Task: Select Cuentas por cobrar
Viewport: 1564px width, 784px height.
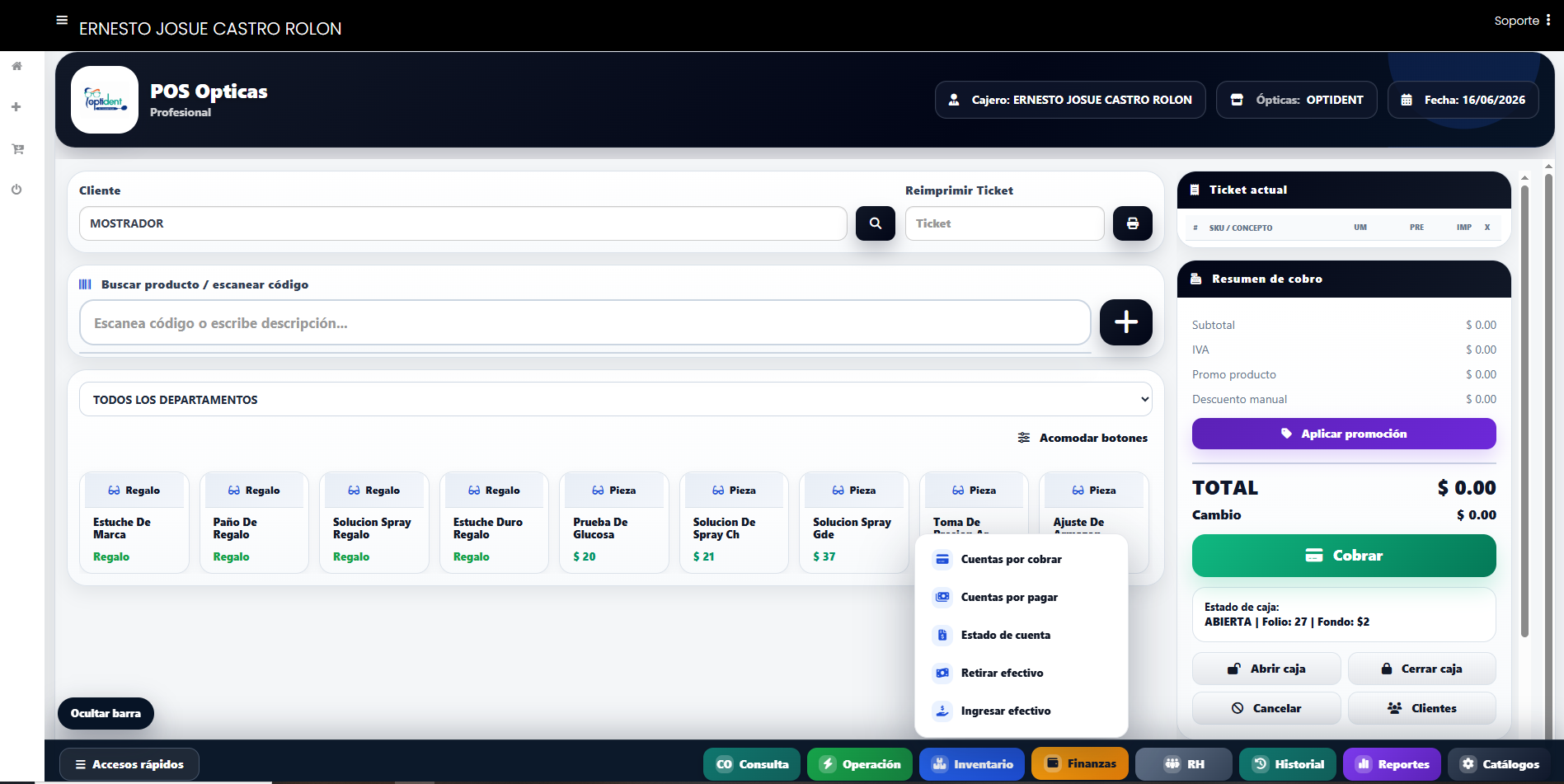Action: (x=1022, y=559)
